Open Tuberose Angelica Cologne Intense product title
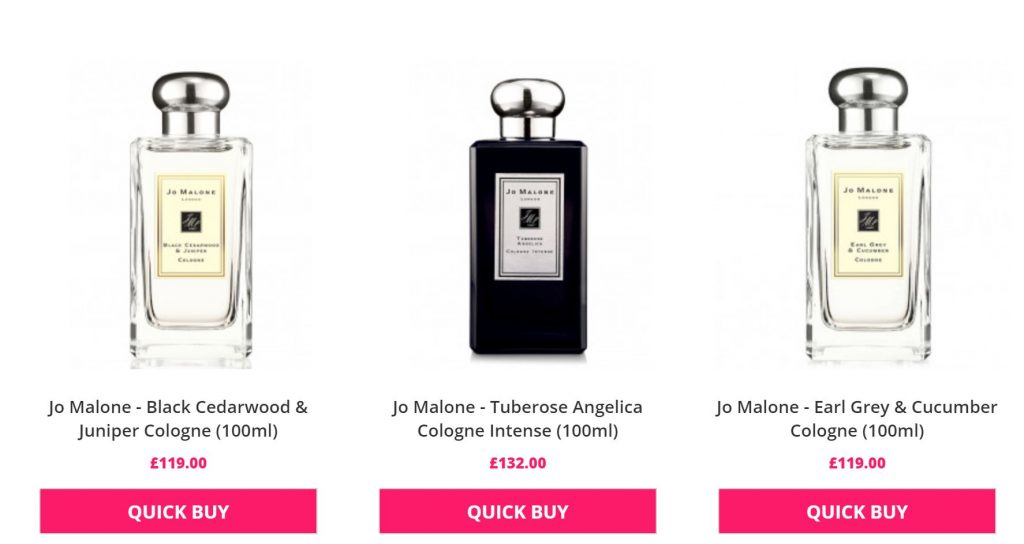 (517, 419)
